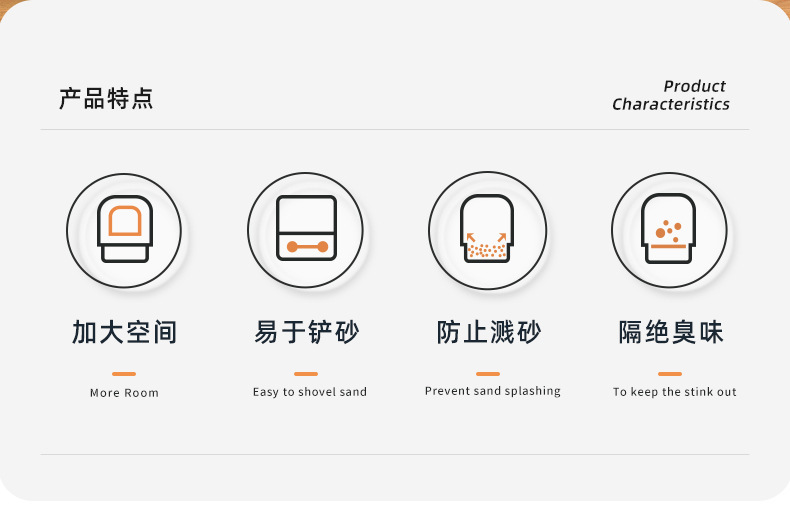This screenshot has width=790, height=528.
Task: Click the More Room litter box icon
Action: click(x=124, y=230)
